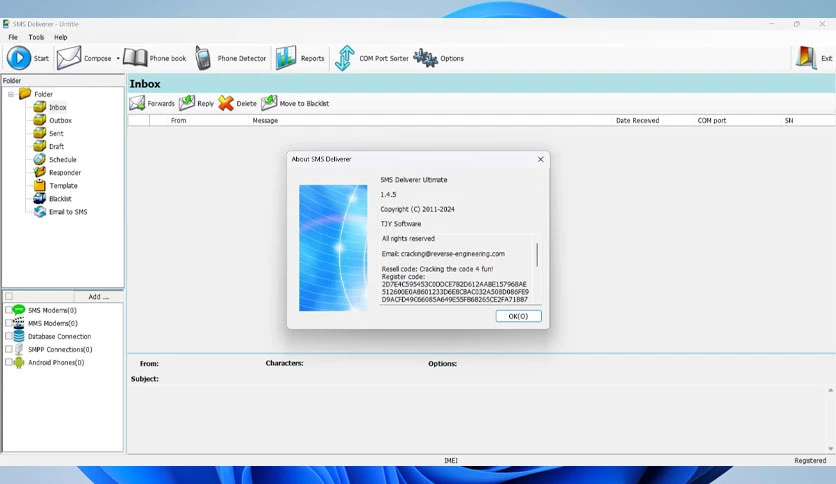
Task: Open Compose envelope icon
Action: (x=69, y=58)
